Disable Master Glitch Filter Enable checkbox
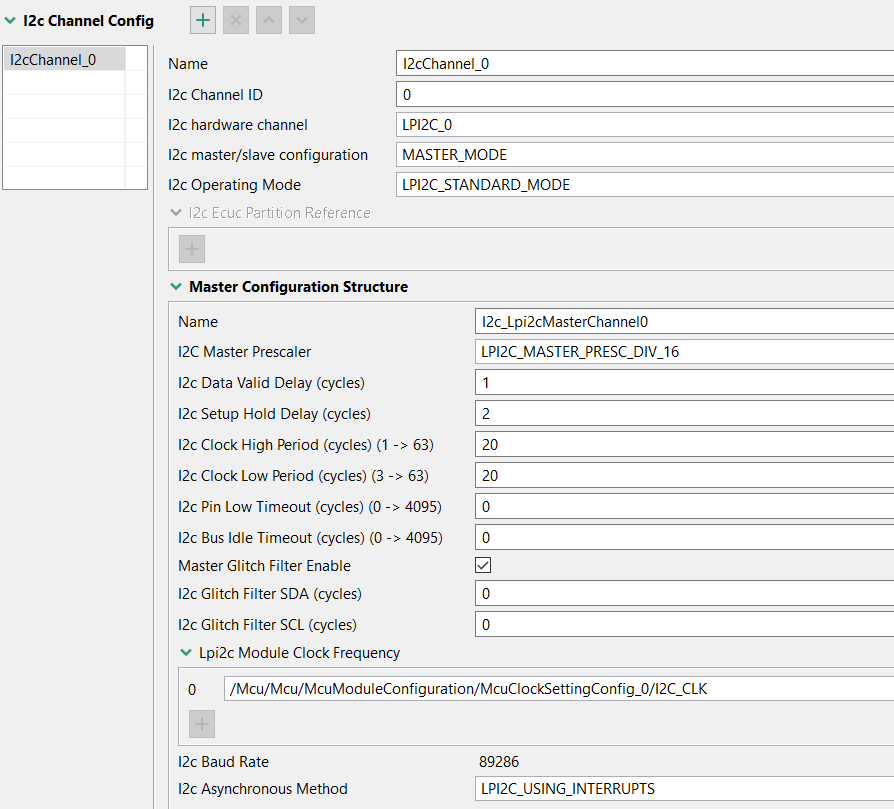Viewport: 894px width, 809px height. [x=483, y=566]
